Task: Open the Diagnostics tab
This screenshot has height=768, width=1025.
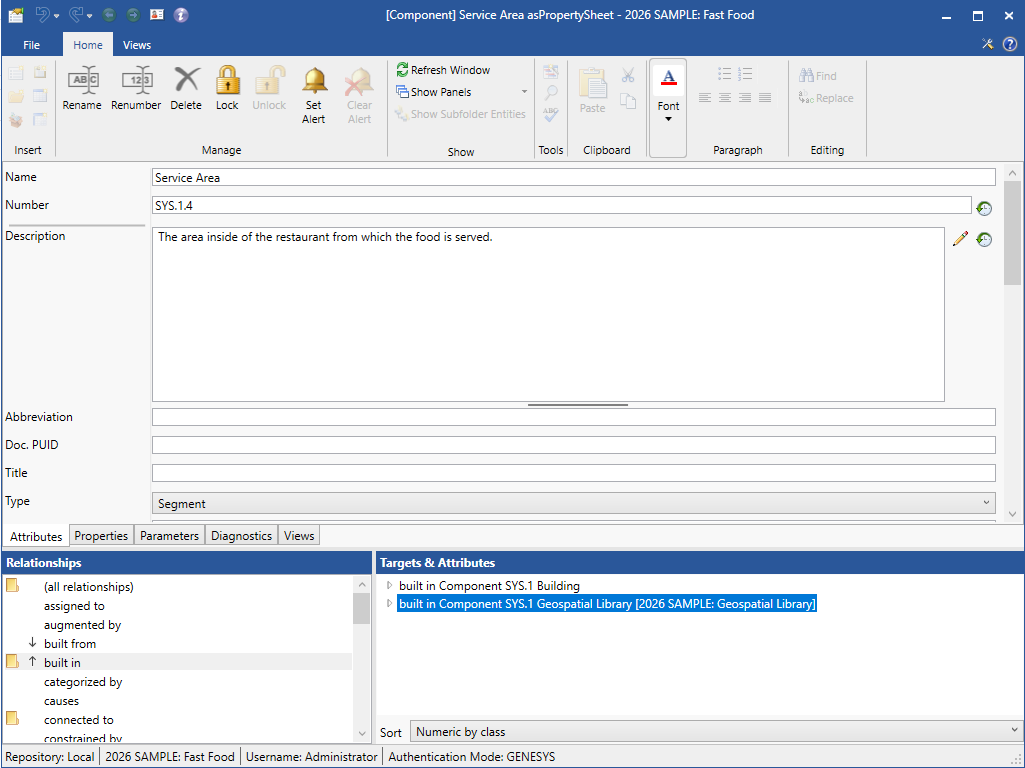Action: (x=241, y=536)
